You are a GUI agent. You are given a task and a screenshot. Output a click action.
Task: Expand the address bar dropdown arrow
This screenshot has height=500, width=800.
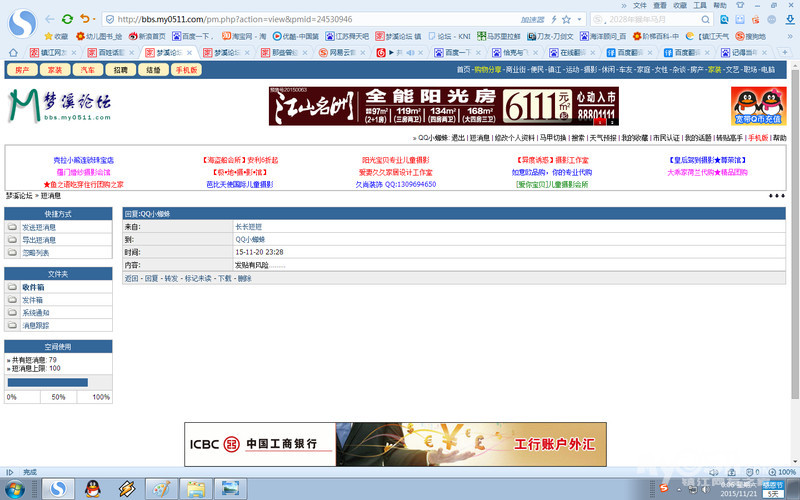coord(579,19)
